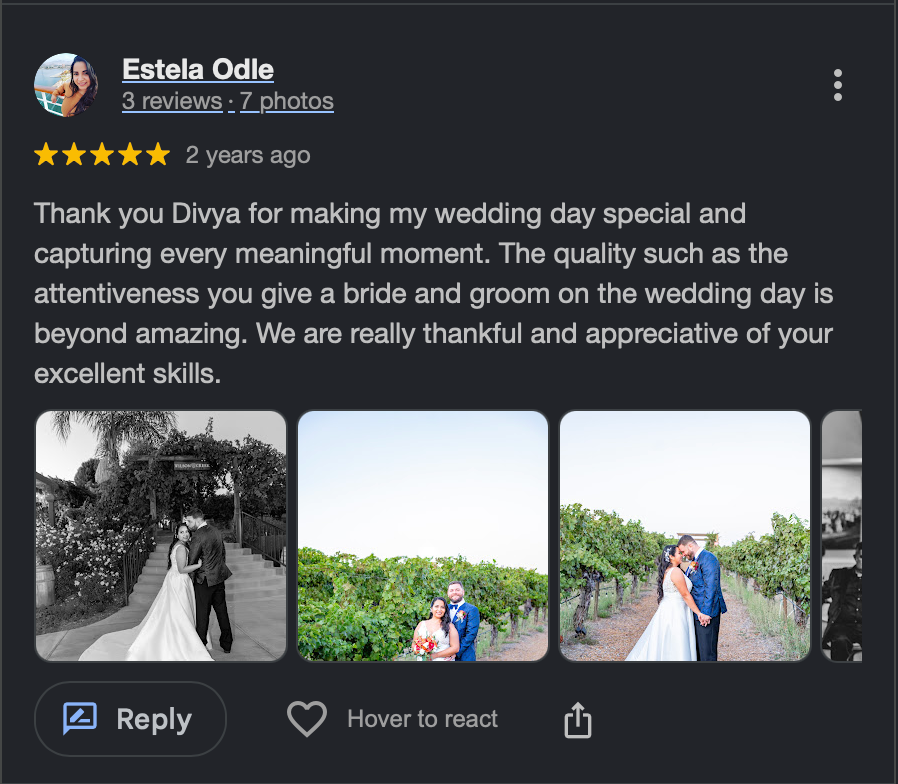
Task: Click the review line starting Thank you Divya
Action: (390, 214)
